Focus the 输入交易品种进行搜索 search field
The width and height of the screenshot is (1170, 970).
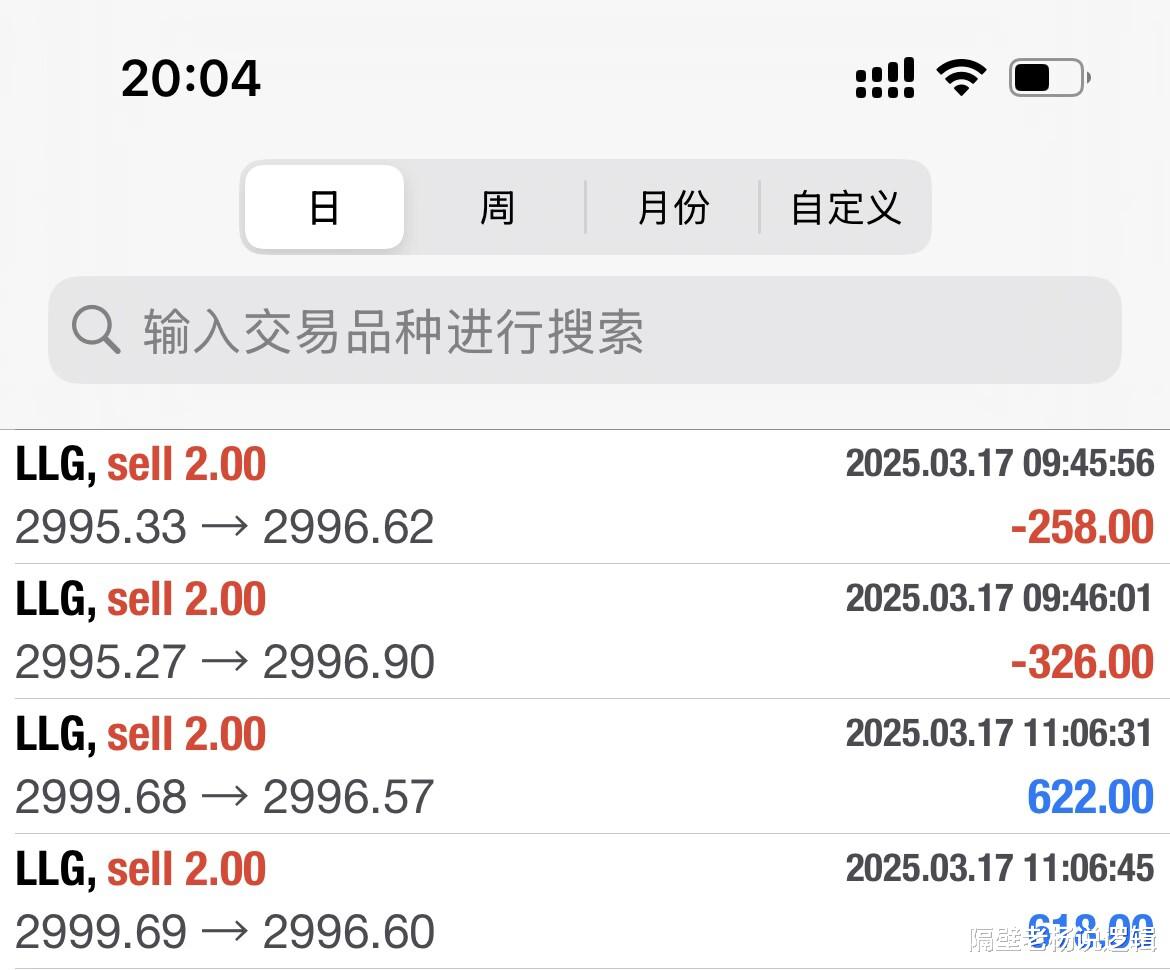pyautogui.click(x=600, y=330)
